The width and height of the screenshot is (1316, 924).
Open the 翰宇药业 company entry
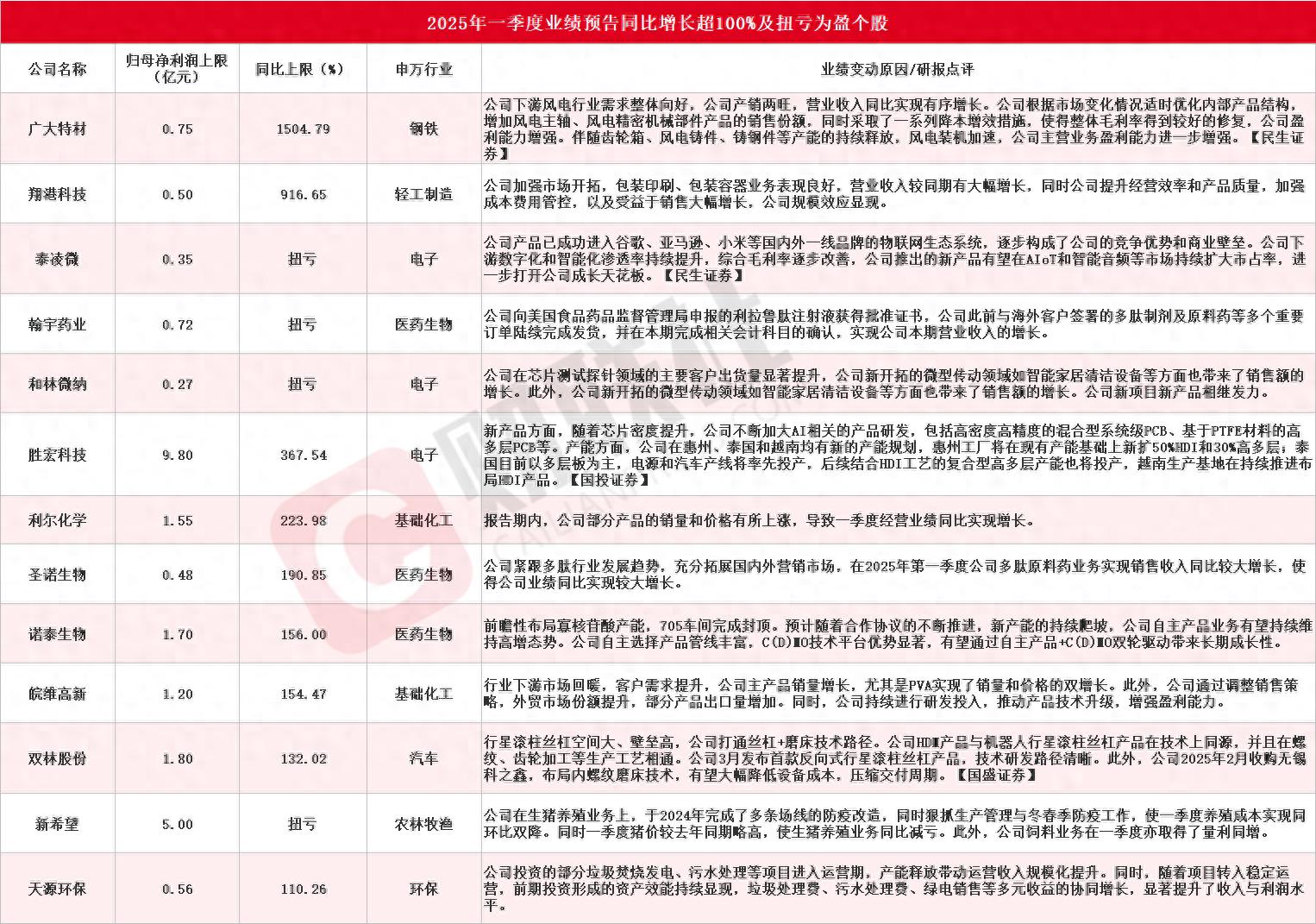(x=58, y=324)
